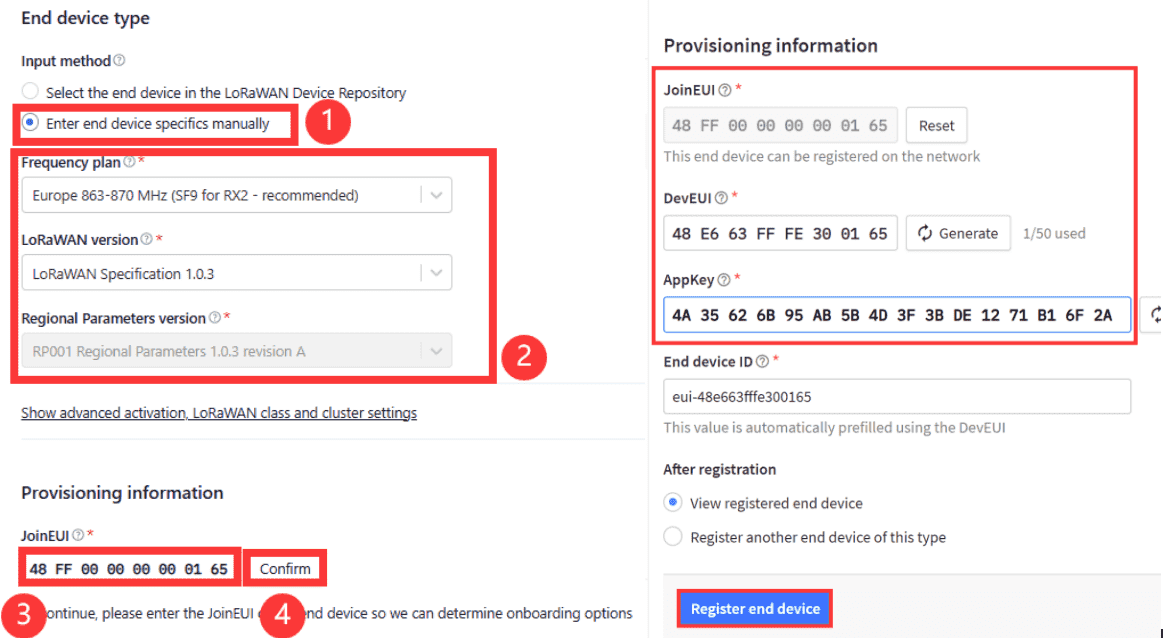Show advanced activation and cluster settings
Screen dimensions: 1165x638
(219, 413)
